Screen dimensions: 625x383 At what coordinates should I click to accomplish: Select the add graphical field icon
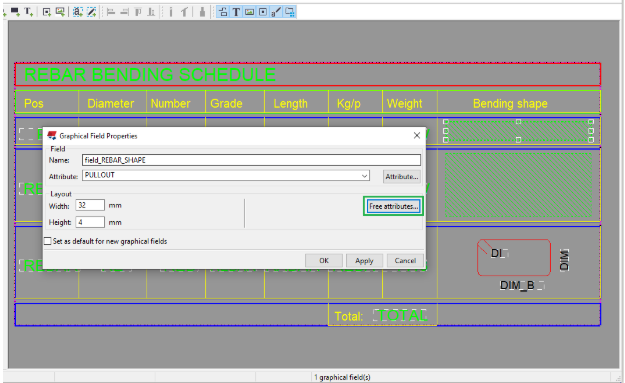pyautogui.click(x=47, y=12)
